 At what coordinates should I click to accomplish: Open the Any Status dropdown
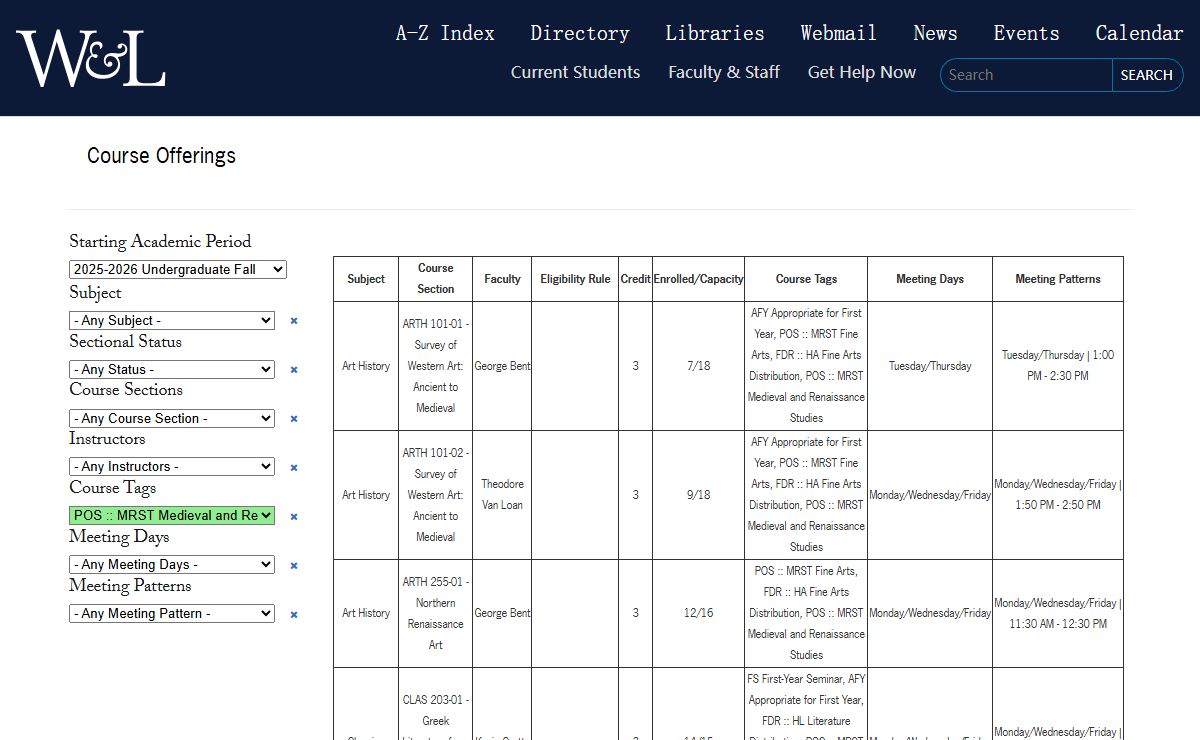(172, 369)
